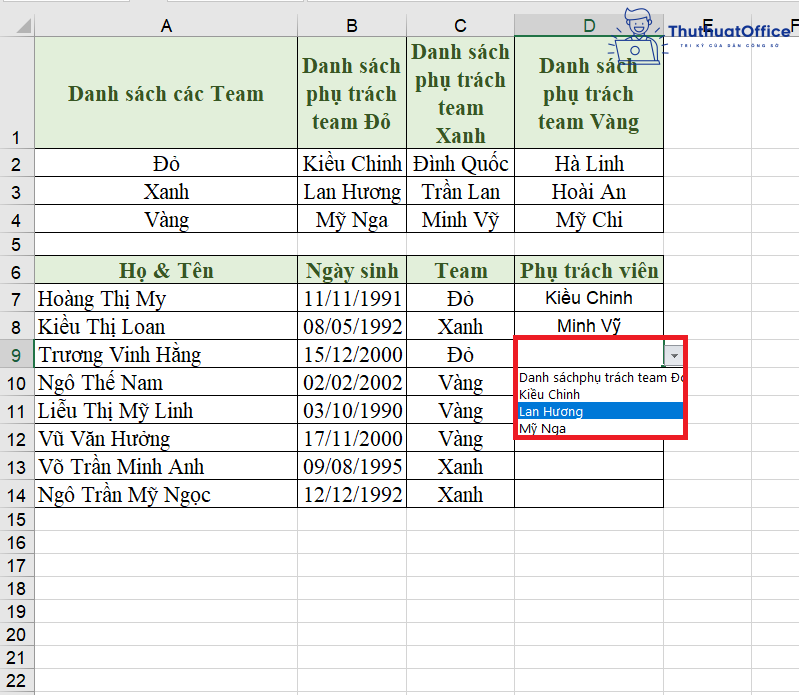Select row 1 header
This screenshot has width=799, height=695.
pyautogui.click(x=17, y=93)
